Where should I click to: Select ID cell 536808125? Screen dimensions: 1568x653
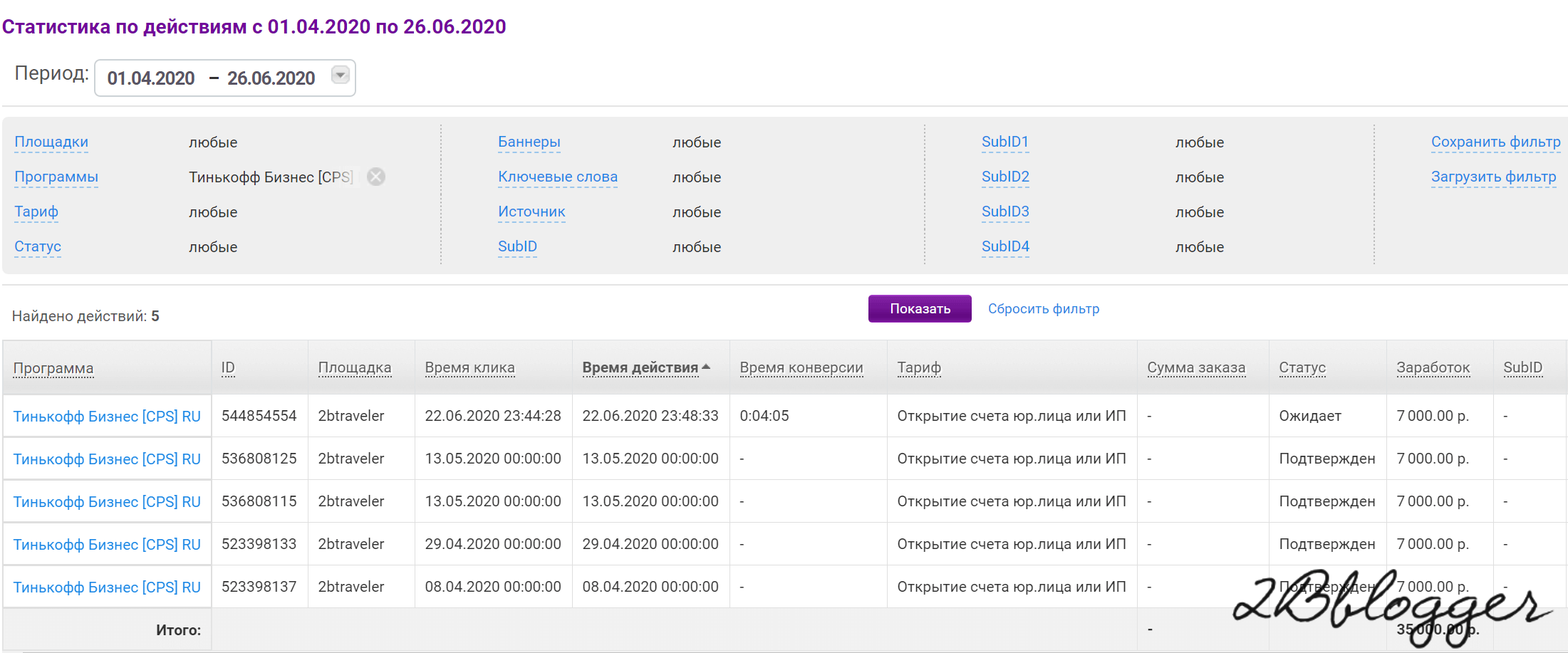pos(259,458)
